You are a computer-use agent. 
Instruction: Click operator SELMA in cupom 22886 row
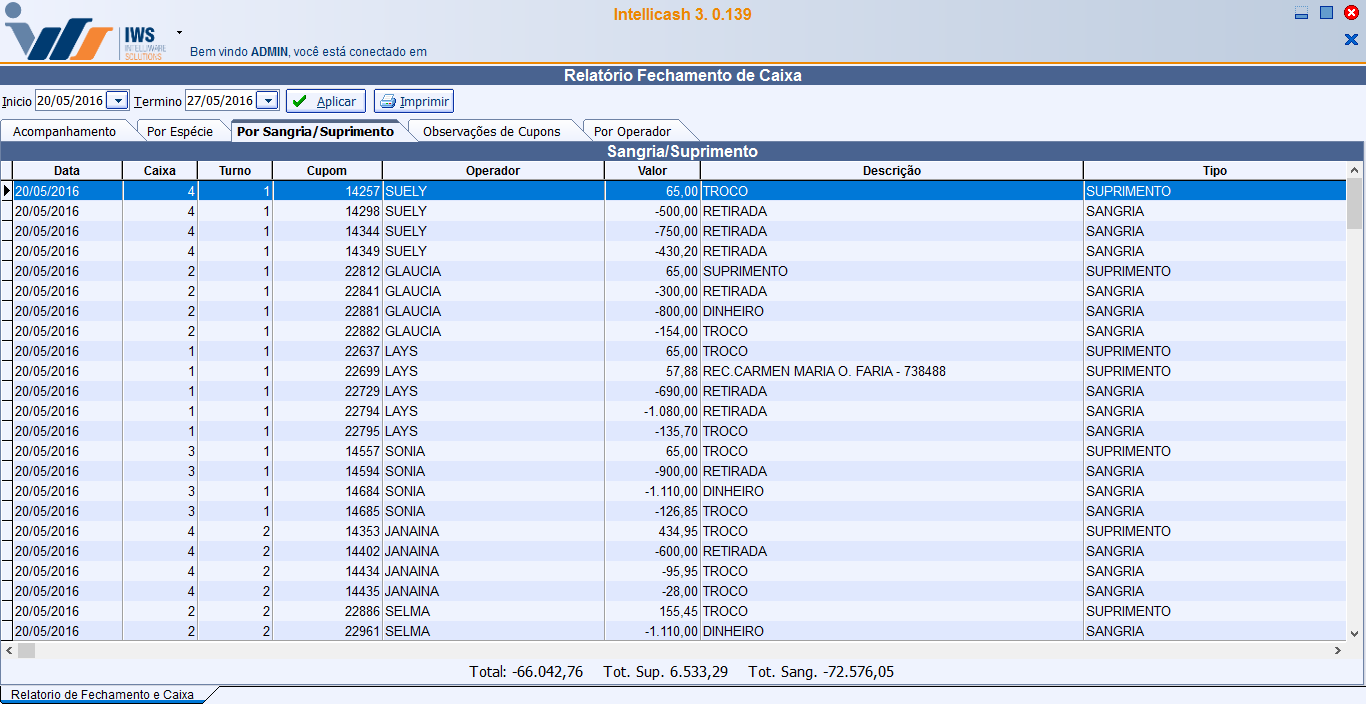pos(407,611)
